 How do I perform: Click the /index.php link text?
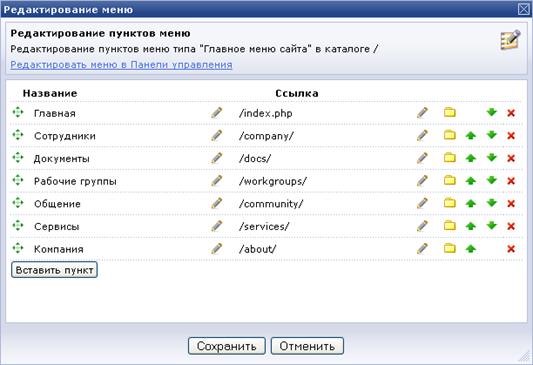tap(265, 113)
